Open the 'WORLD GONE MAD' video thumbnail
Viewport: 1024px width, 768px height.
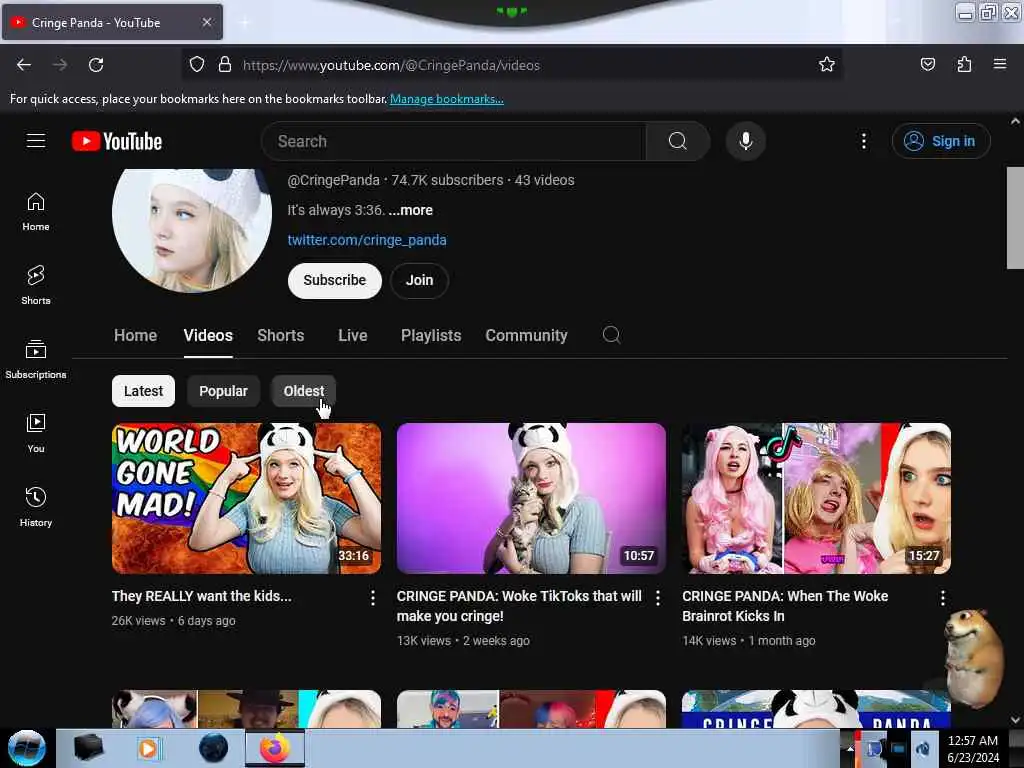point(246,498)
